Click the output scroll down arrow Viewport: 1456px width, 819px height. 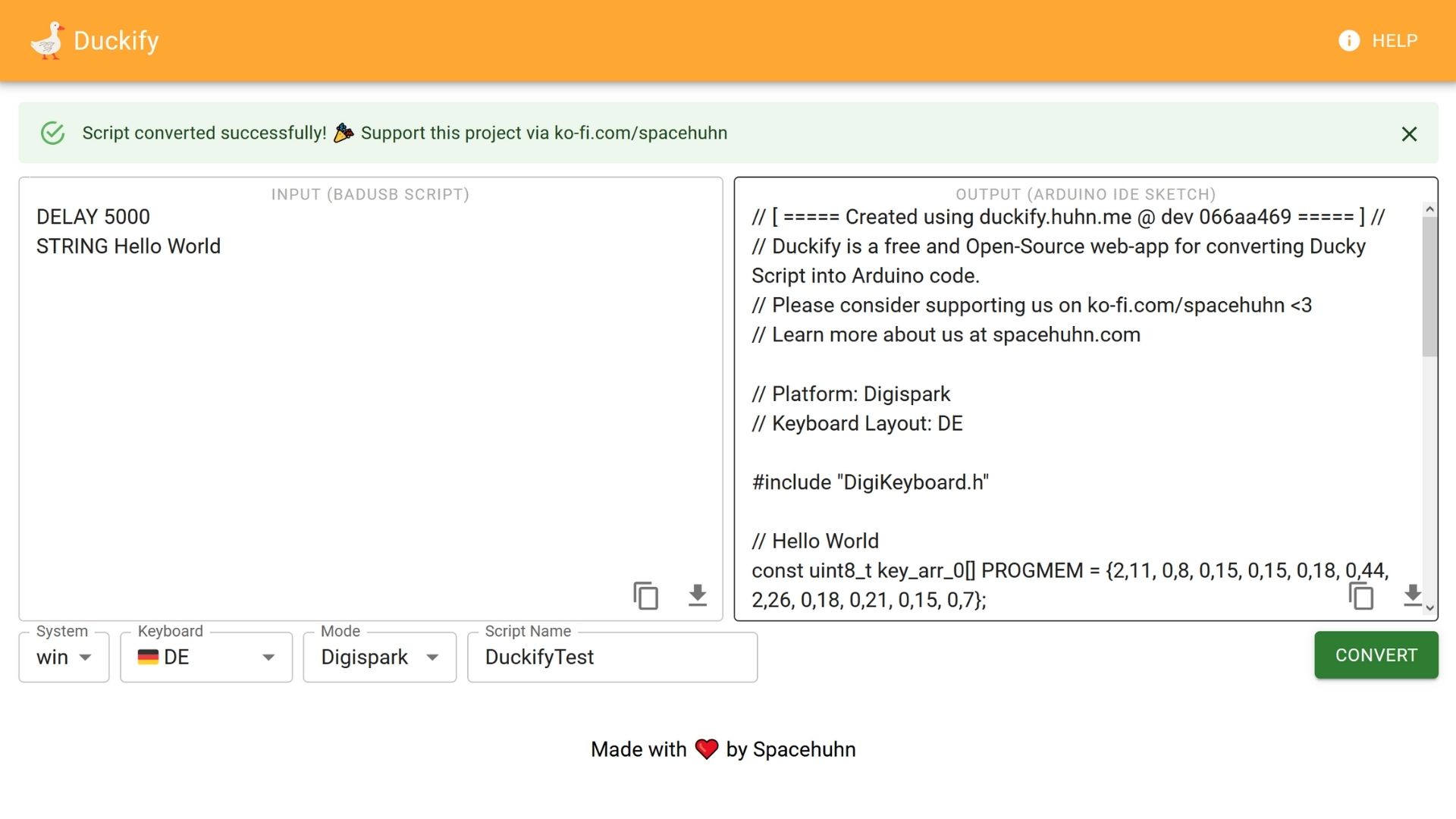(1429, 607)
